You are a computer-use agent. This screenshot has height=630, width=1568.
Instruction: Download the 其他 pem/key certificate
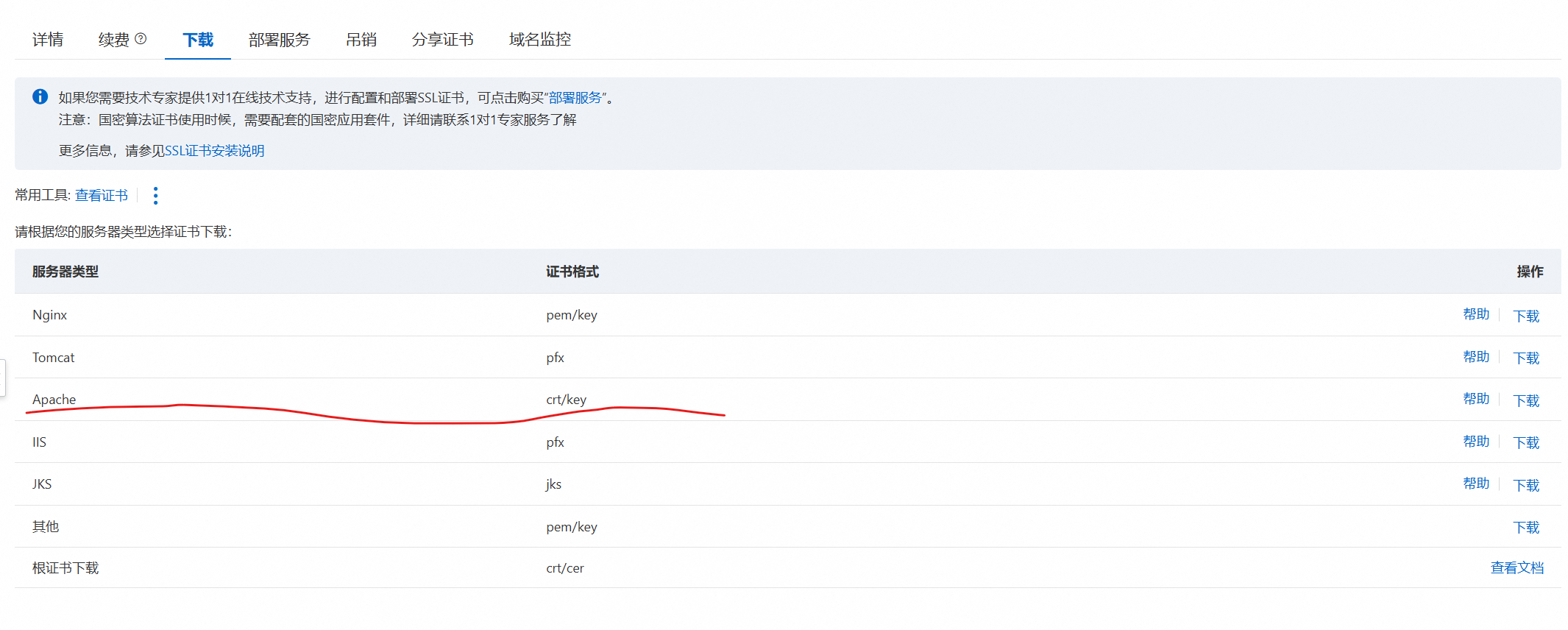[x=1525, y=528]
